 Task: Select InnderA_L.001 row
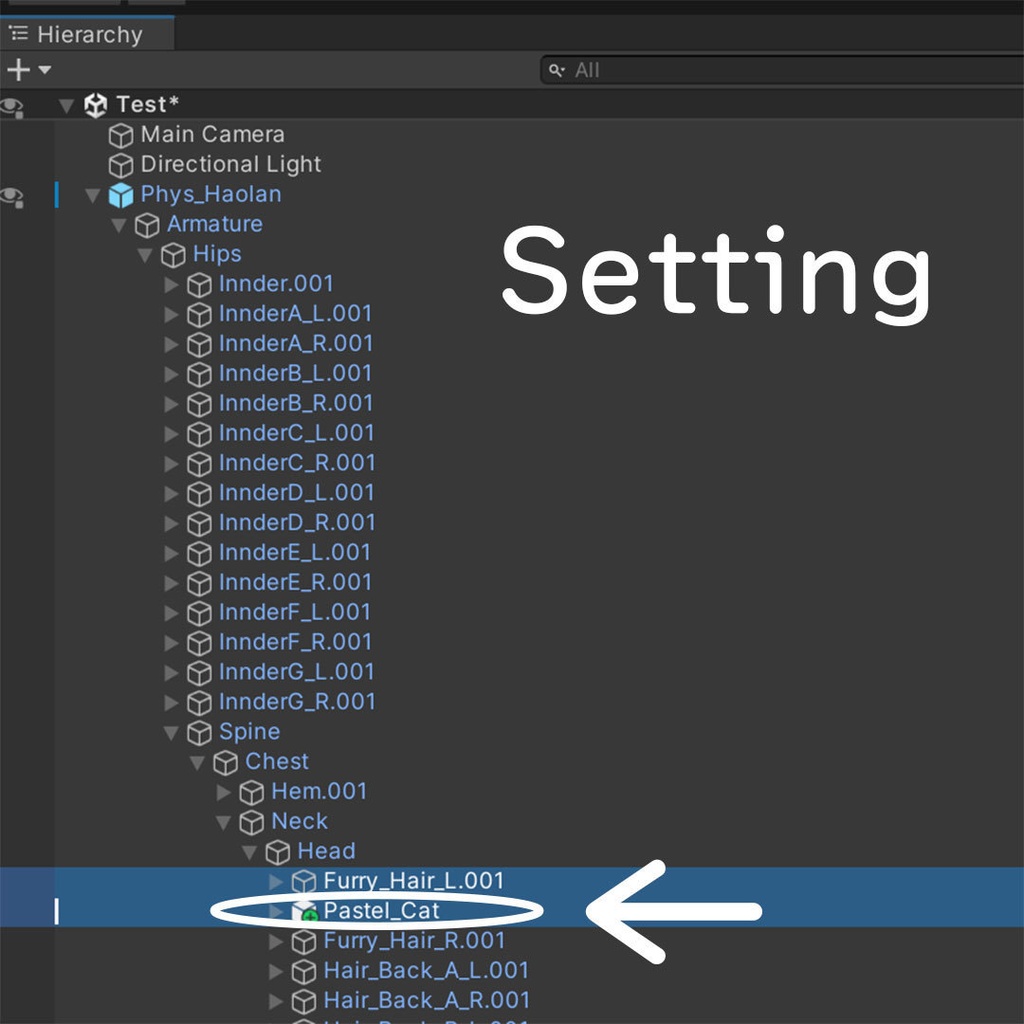coord(295,314)
